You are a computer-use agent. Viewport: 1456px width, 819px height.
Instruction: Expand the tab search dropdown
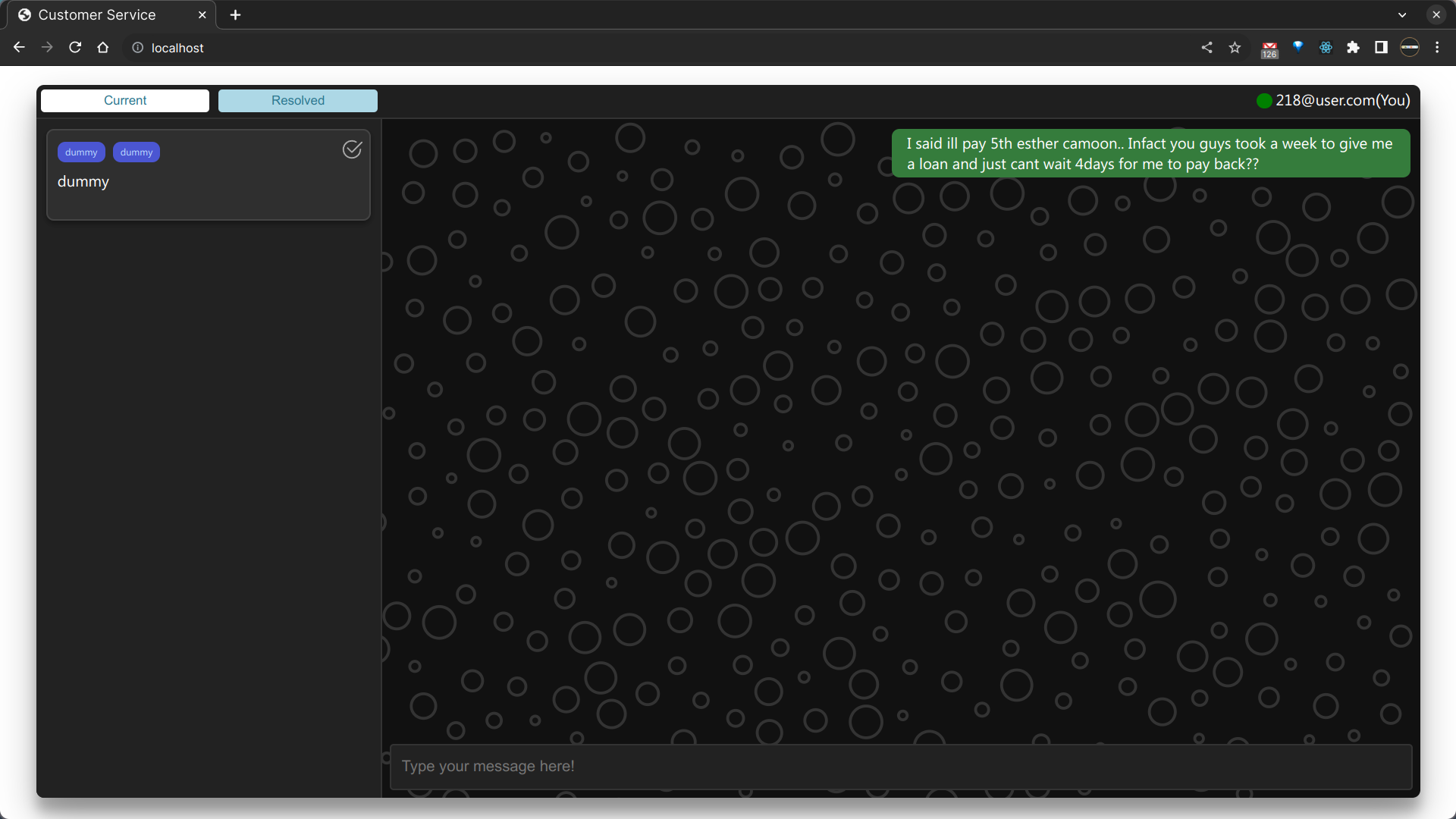[1402, 15]
